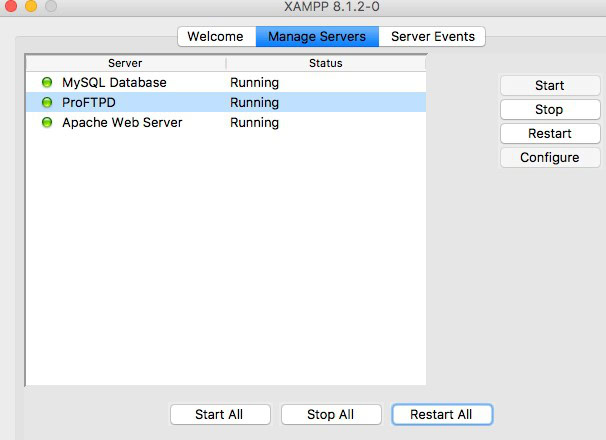The height and width of the screenshot is (440, 606).
Task: Open Configure for the selected server
Action: (550, 157)
